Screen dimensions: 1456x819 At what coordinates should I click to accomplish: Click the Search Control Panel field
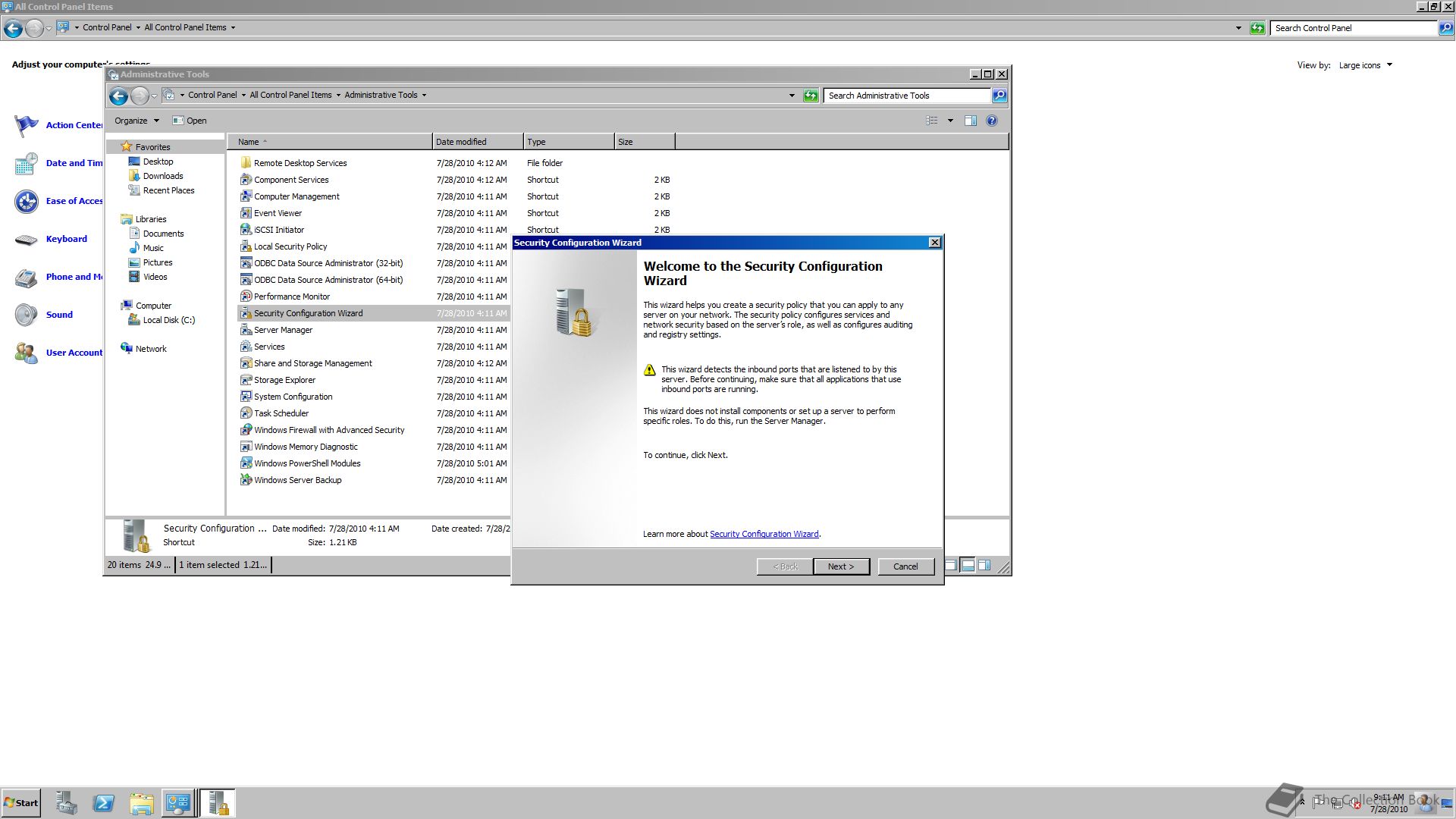(x=1354, y=28)
